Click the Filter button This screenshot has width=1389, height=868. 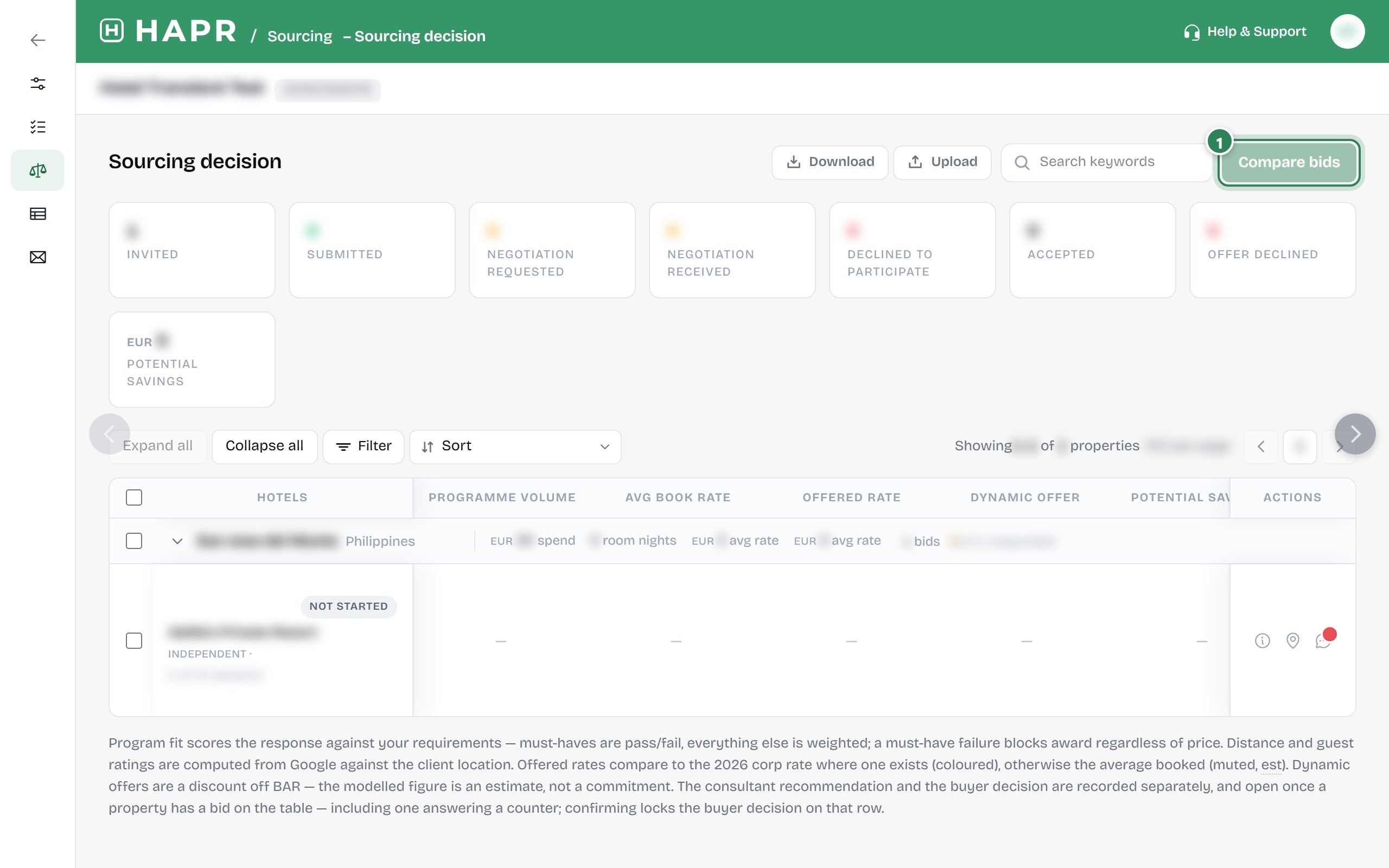pos(364,446)
